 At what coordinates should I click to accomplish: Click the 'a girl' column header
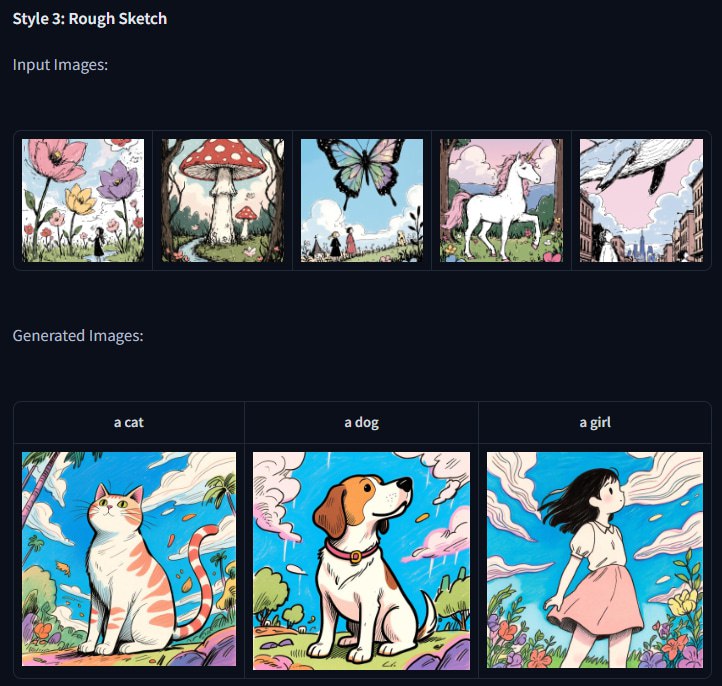[x=595, y=422]
